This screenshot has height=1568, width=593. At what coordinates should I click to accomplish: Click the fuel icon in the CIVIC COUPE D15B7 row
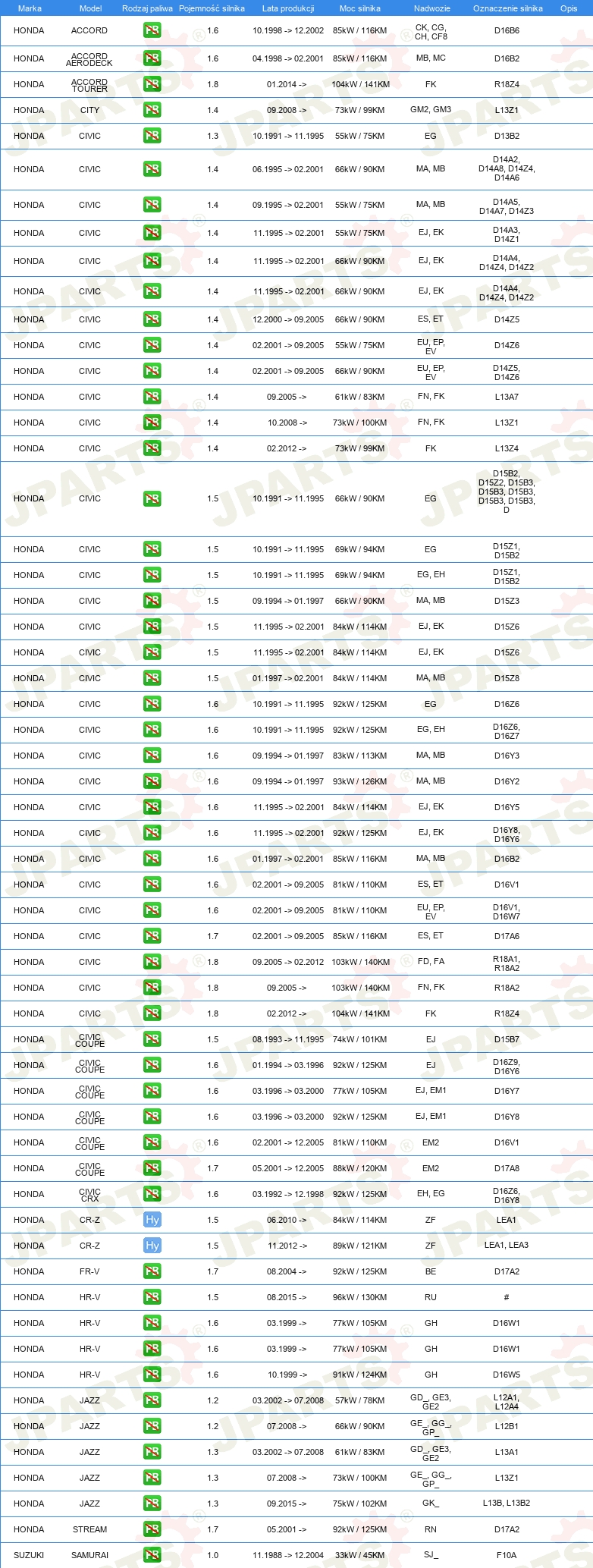[152, 1039]
